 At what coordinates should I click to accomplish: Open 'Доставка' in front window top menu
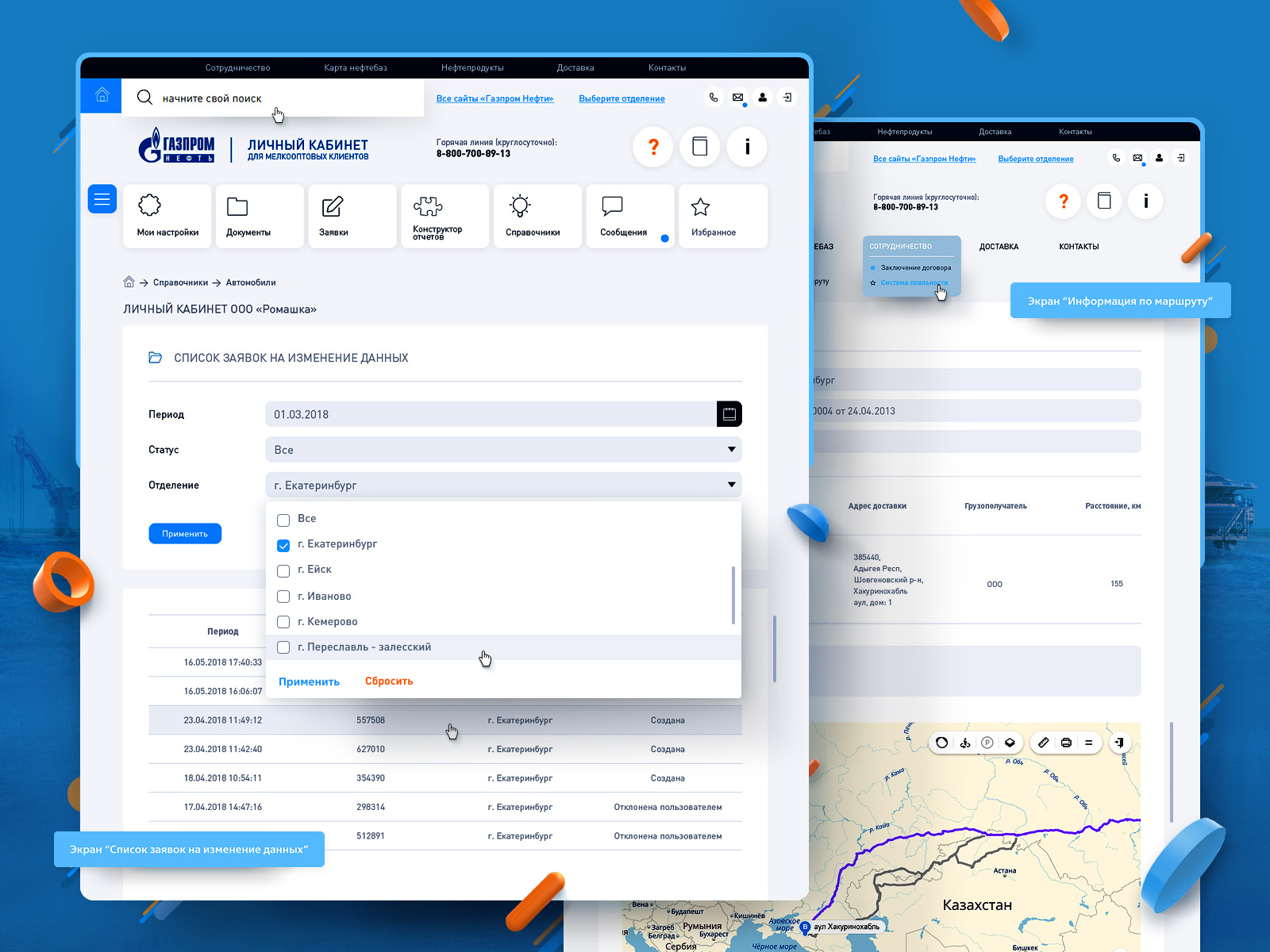pos(575,67)
